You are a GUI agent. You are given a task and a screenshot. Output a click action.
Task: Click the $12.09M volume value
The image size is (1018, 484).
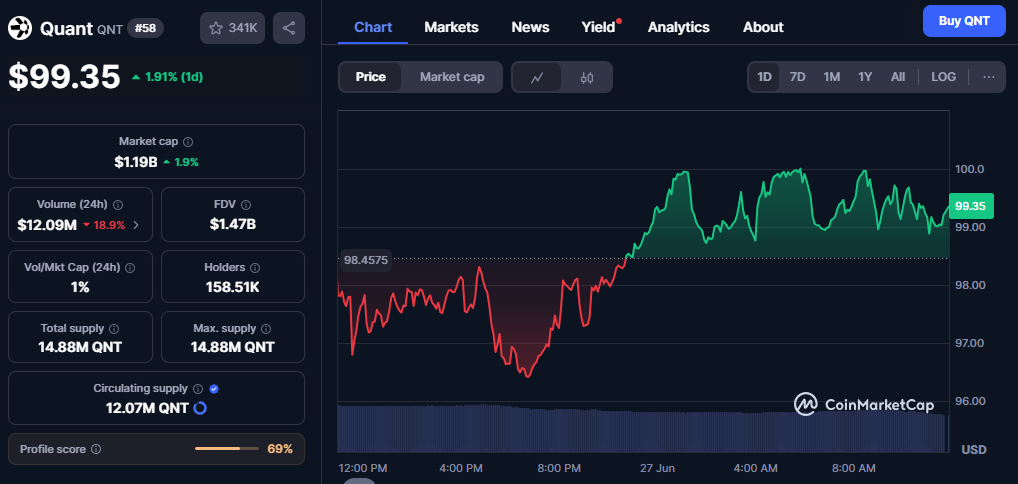coord(47,225)
